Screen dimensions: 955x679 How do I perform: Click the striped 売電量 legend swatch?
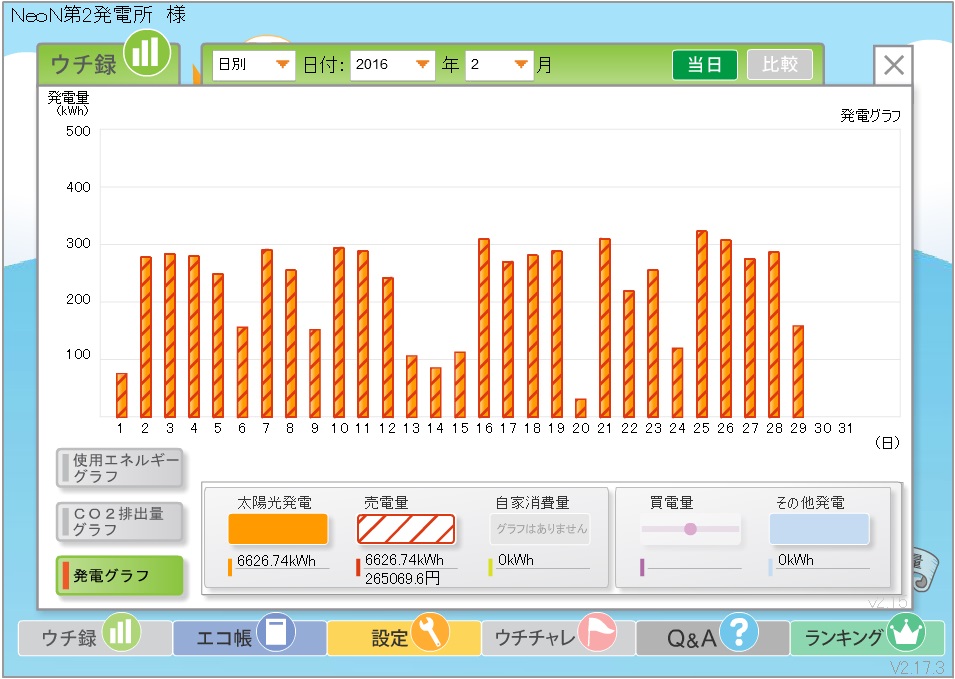[x=406, y=529]
